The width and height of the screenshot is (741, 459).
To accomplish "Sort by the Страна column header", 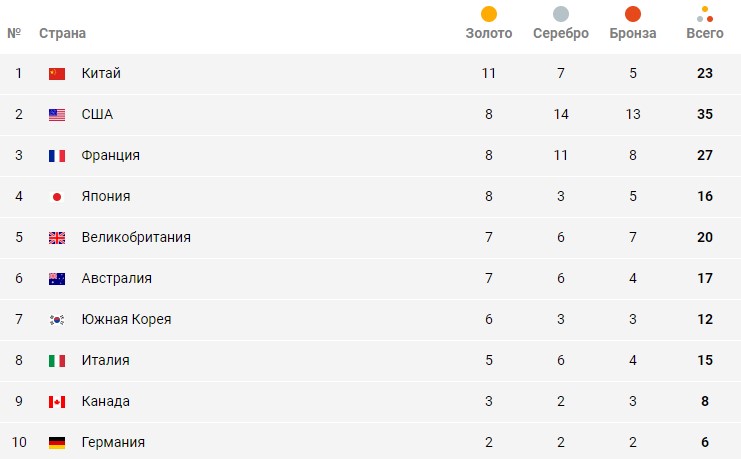I will pos(62,33).
